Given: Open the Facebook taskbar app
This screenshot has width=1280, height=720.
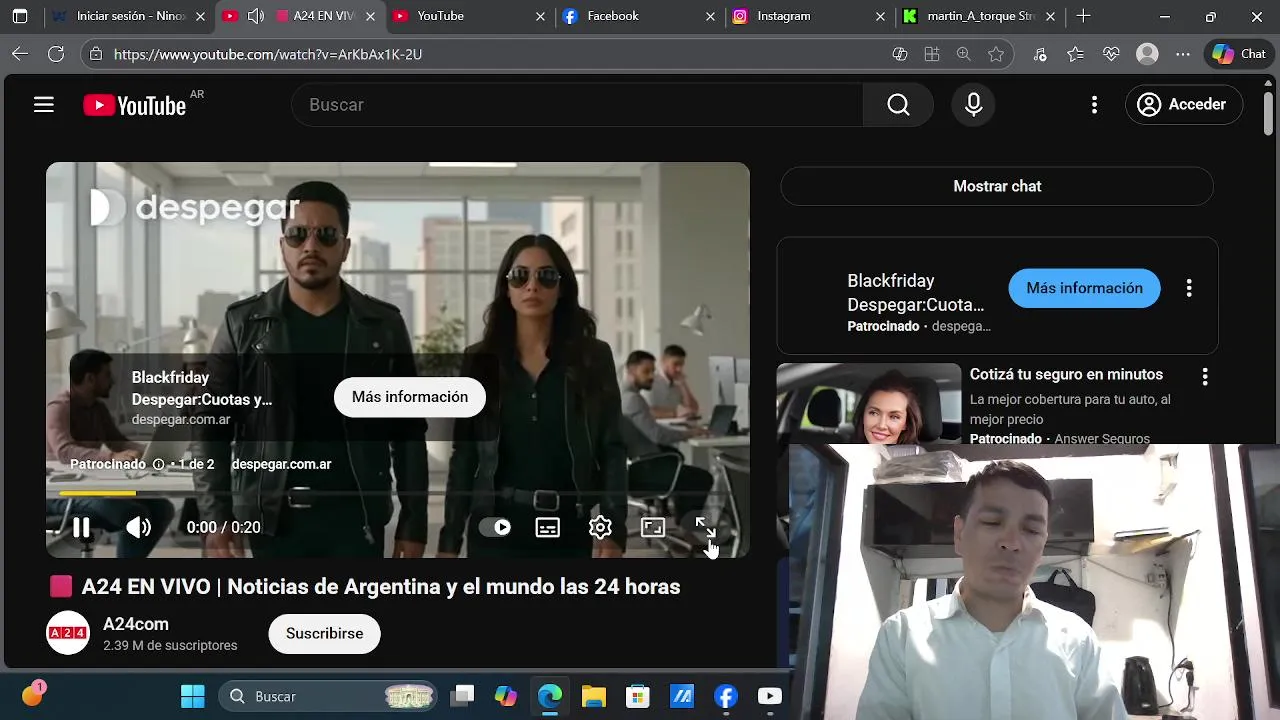Looking at the screenshot, I should 726,696.
